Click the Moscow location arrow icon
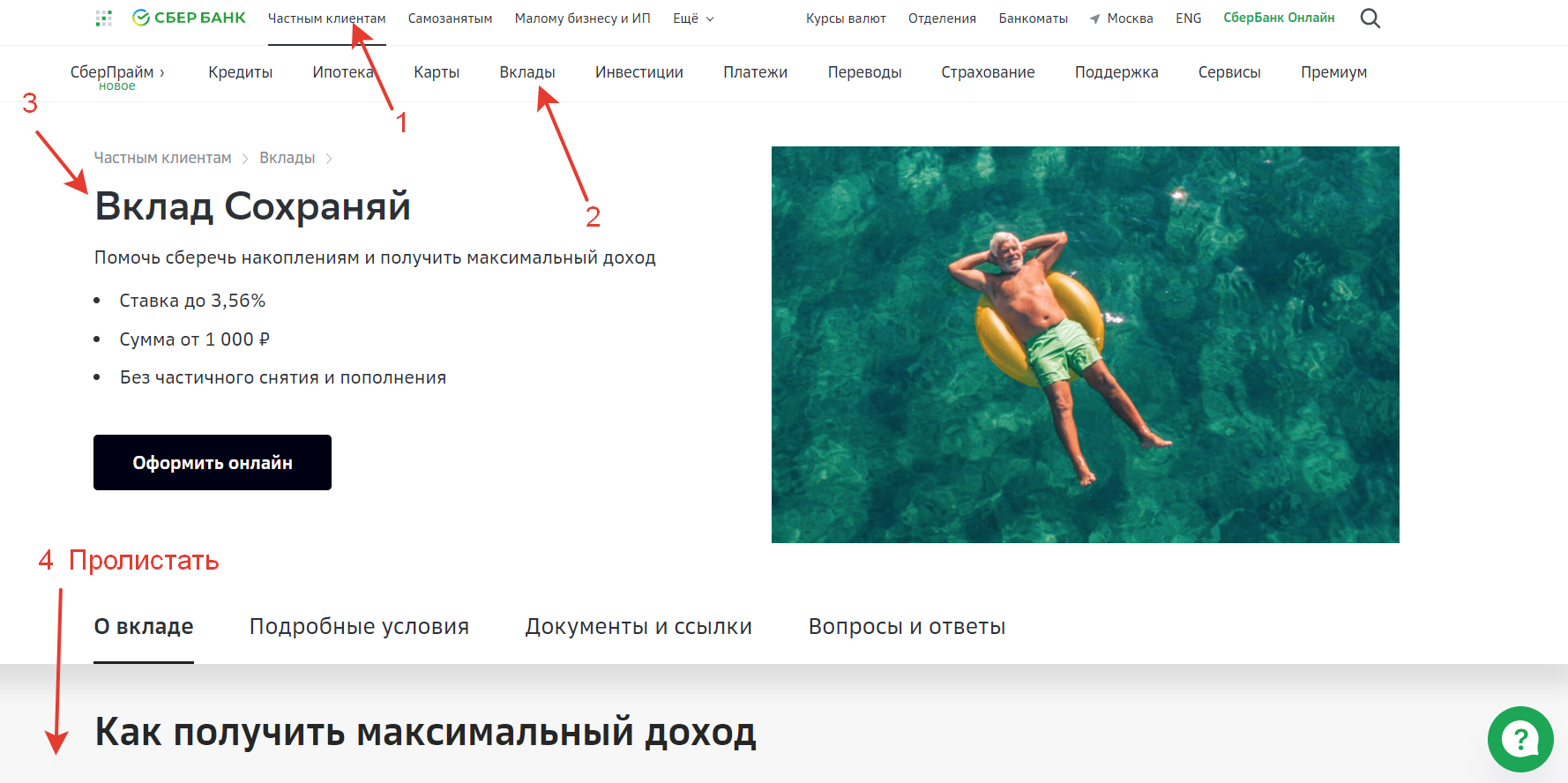The image size is (1568, 783). click(1094, 19)
